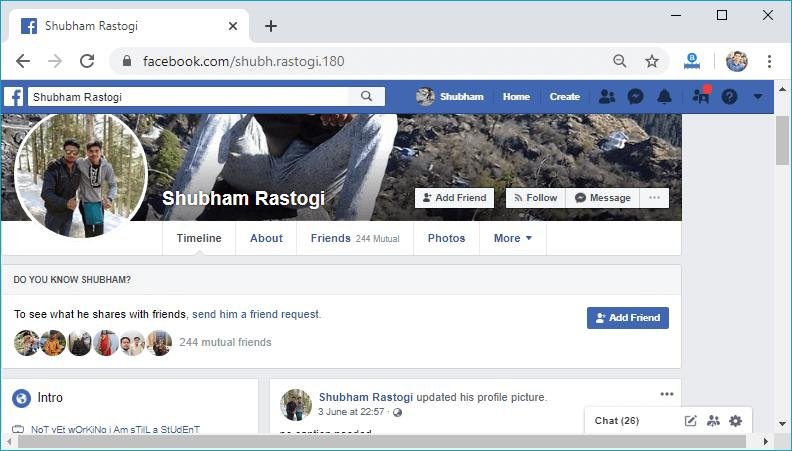792x451 pixels.
Task: Click the padlock site info icon
Action: pos(127,61)
